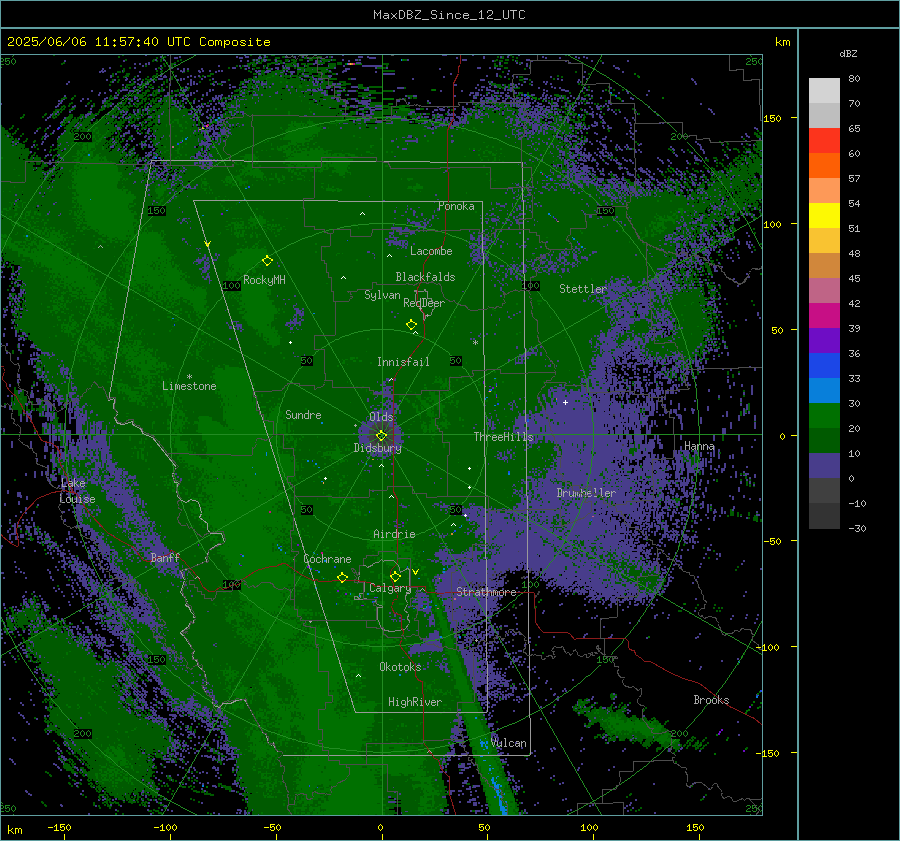Click the Sylvan label
The height and width of the screenshot is (841, 900).
(x=382, y=295)
